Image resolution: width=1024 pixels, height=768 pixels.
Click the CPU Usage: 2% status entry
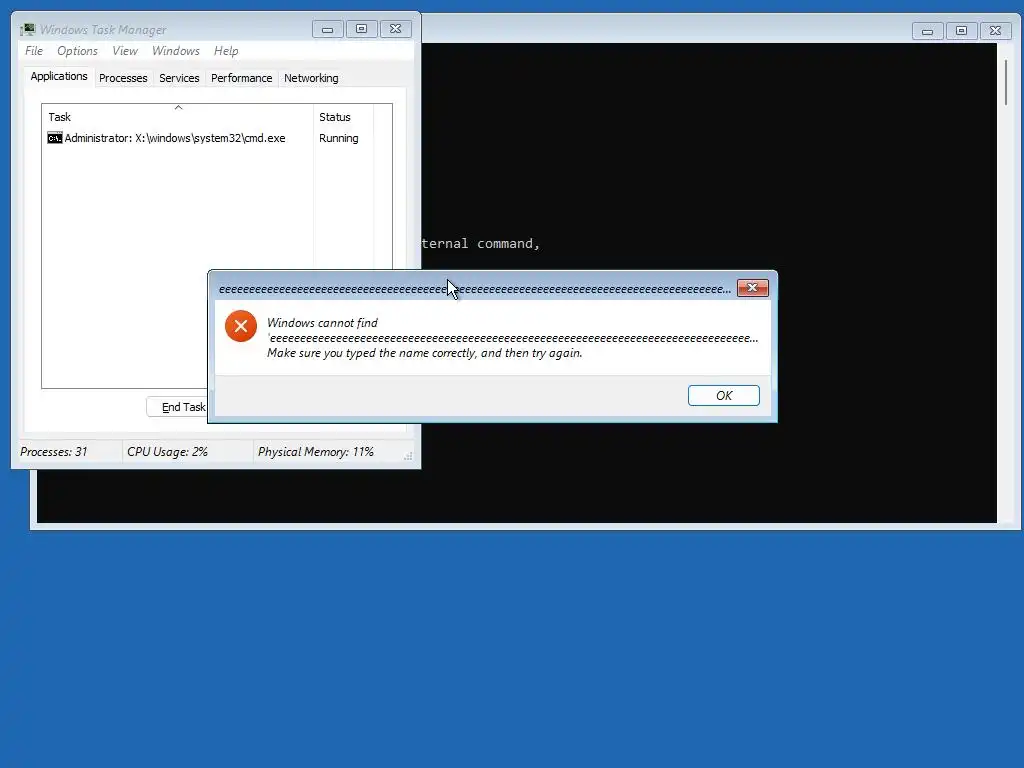click(x=167, y=452)
